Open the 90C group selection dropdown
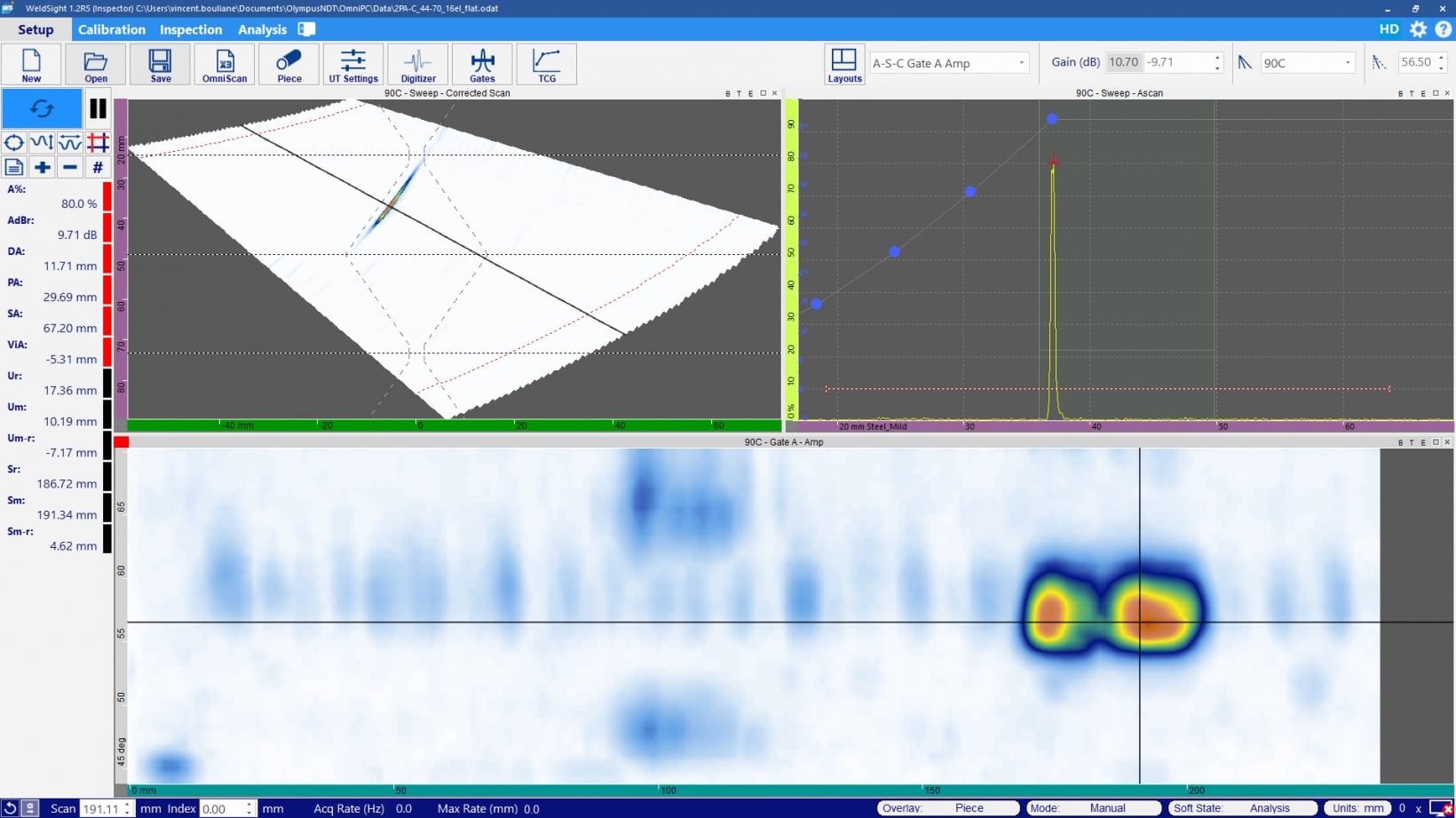The image size is (1456, 818). 1307,63
